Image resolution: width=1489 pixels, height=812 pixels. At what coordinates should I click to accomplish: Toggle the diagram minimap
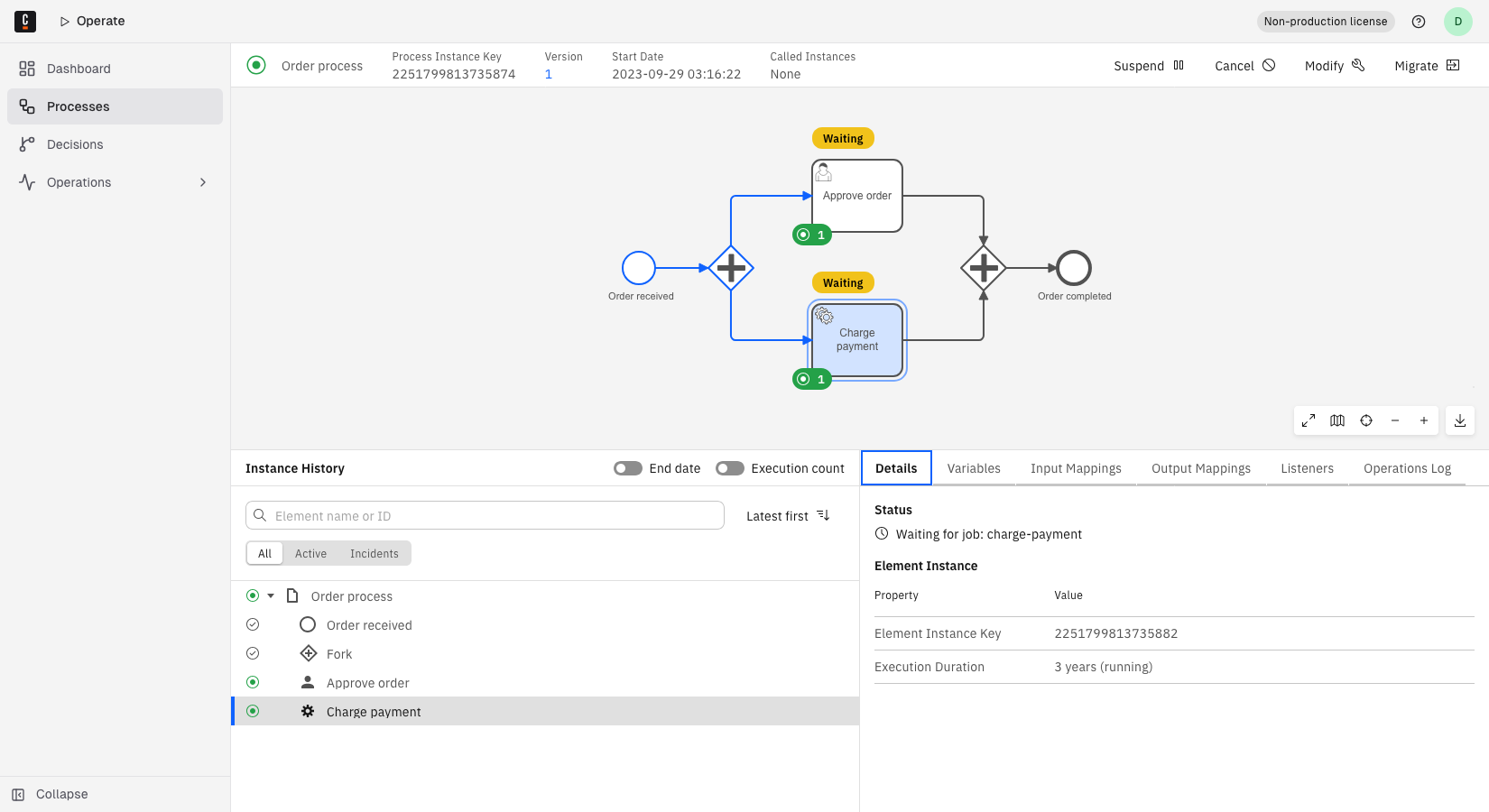(x=1337, y=420)
